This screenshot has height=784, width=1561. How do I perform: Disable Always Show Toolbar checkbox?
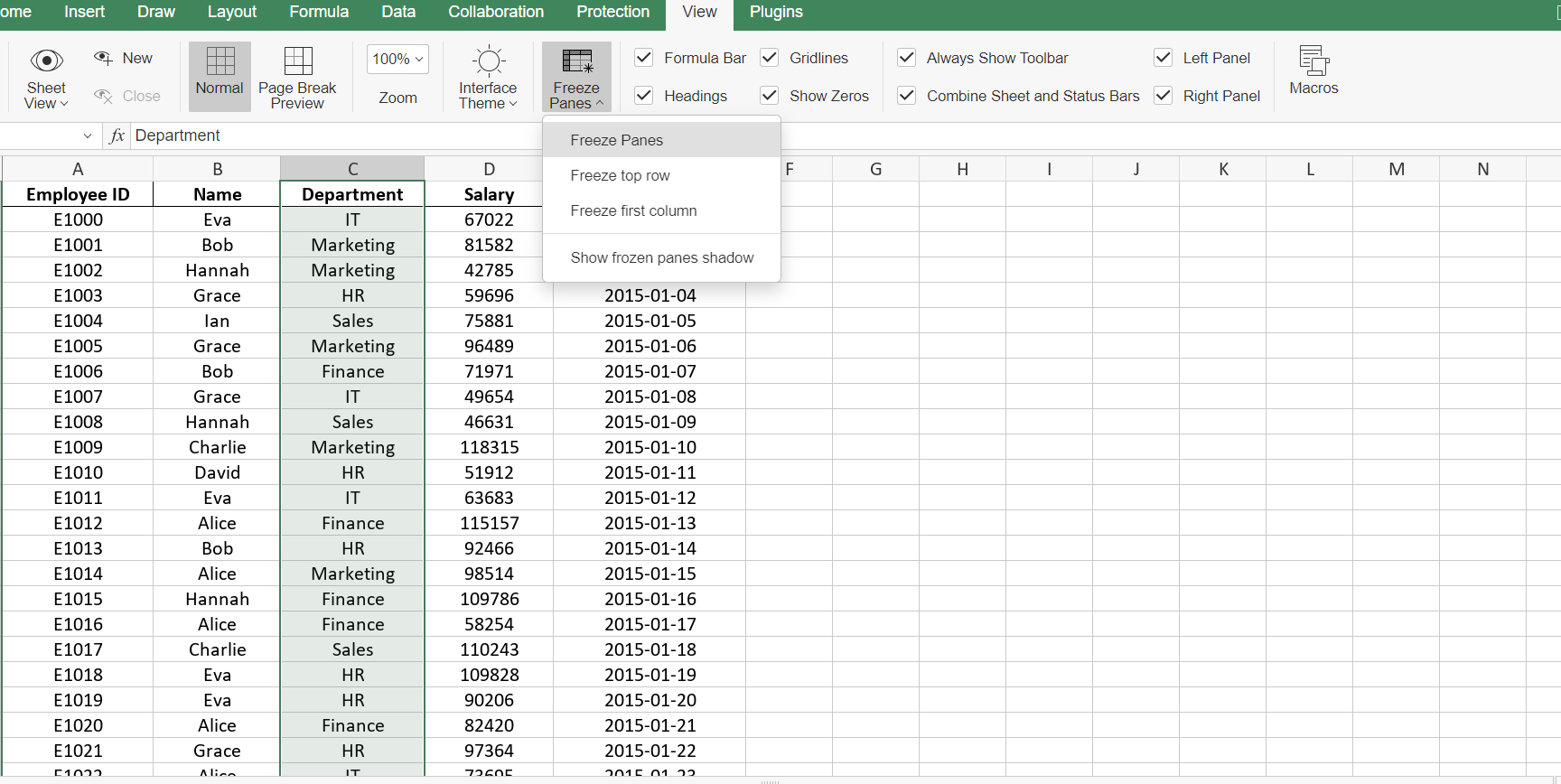tap(907, 58)
